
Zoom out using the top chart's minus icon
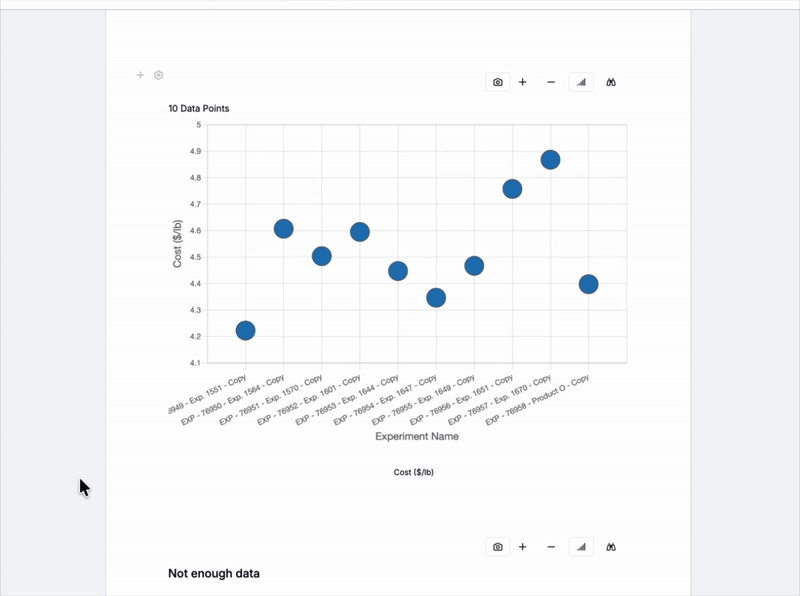pos(551,82)
